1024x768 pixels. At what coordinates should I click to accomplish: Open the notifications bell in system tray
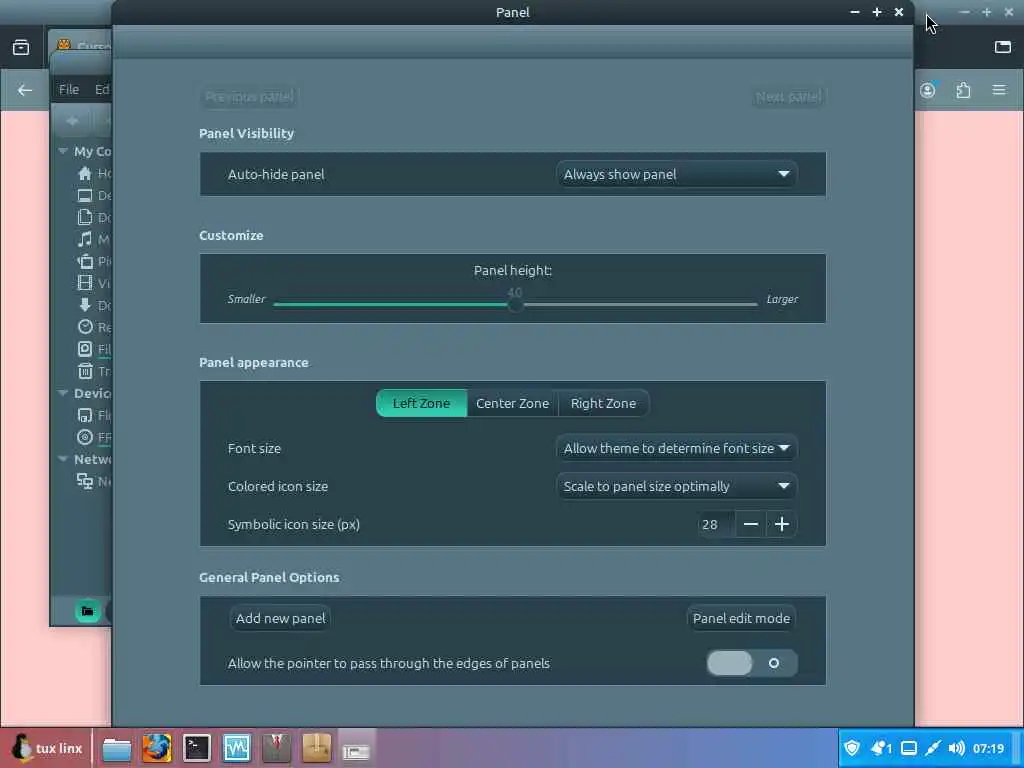point(880,748)
